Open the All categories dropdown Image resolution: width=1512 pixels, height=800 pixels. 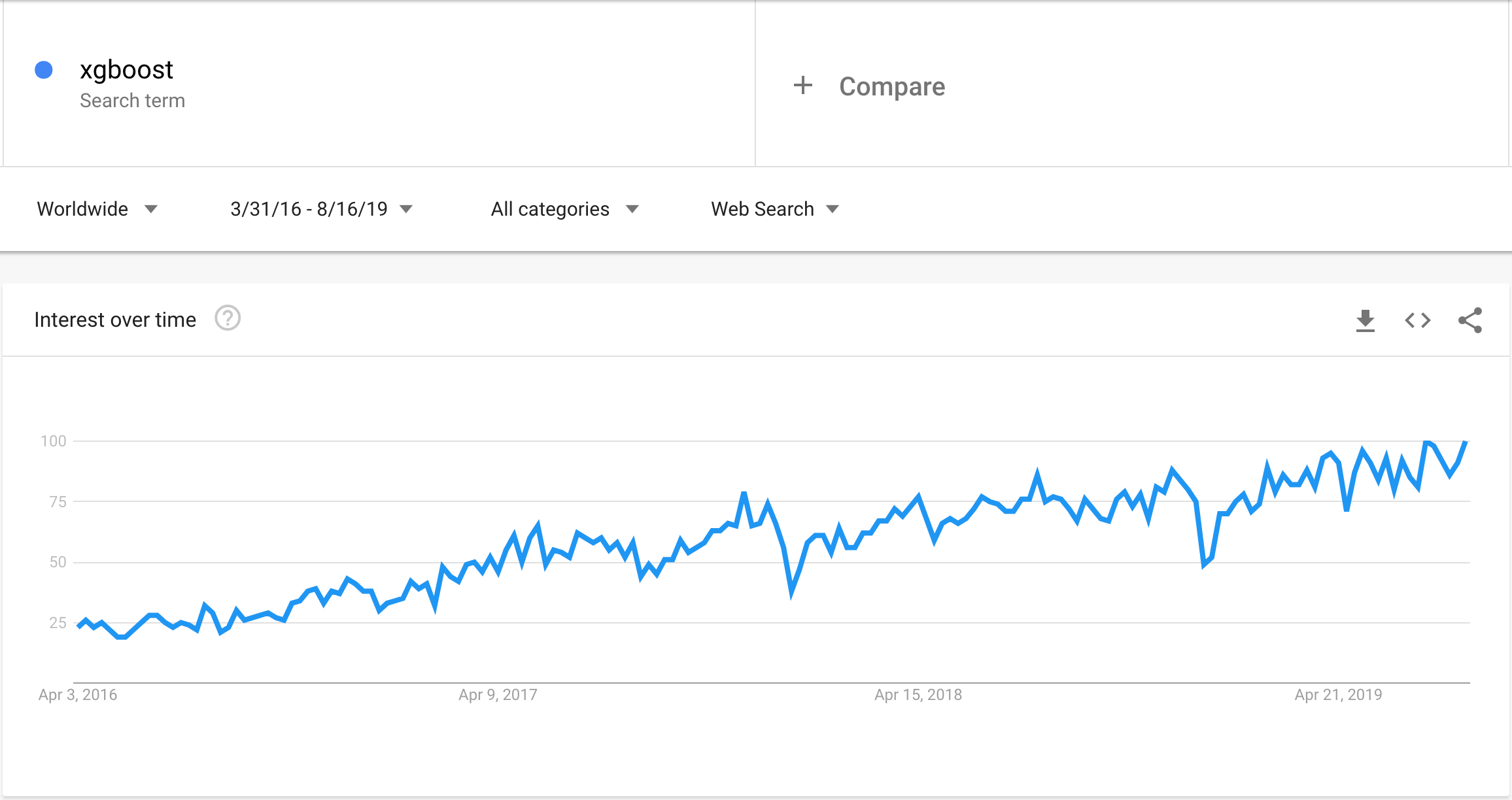tap(564, 209)
